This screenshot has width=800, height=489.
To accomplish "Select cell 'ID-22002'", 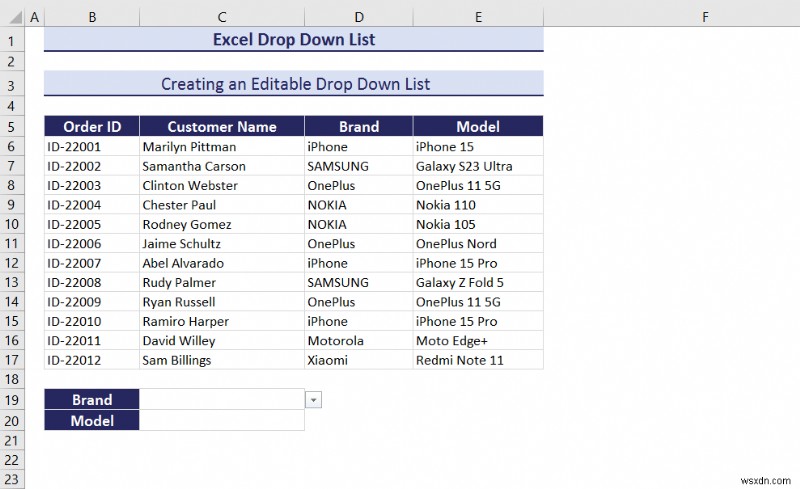I will [92, 166].
